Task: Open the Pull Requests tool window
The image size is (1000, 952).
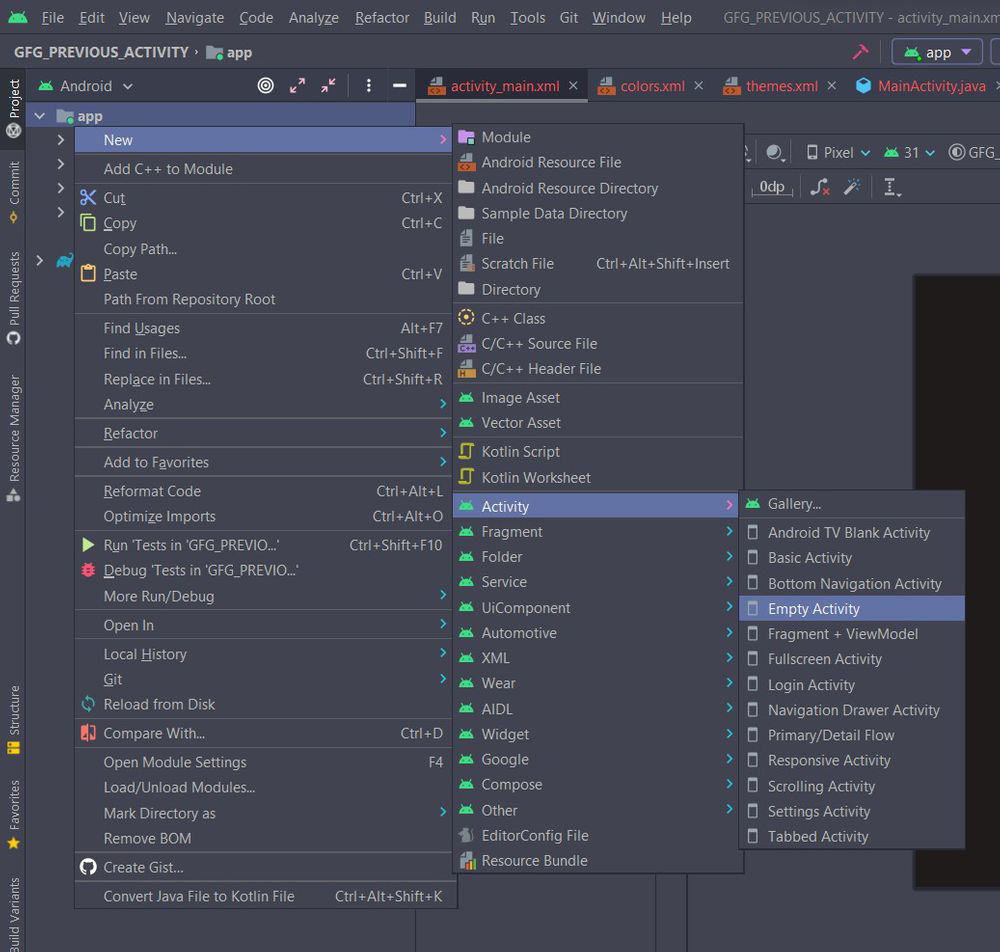Action: [x=14, y=297]
